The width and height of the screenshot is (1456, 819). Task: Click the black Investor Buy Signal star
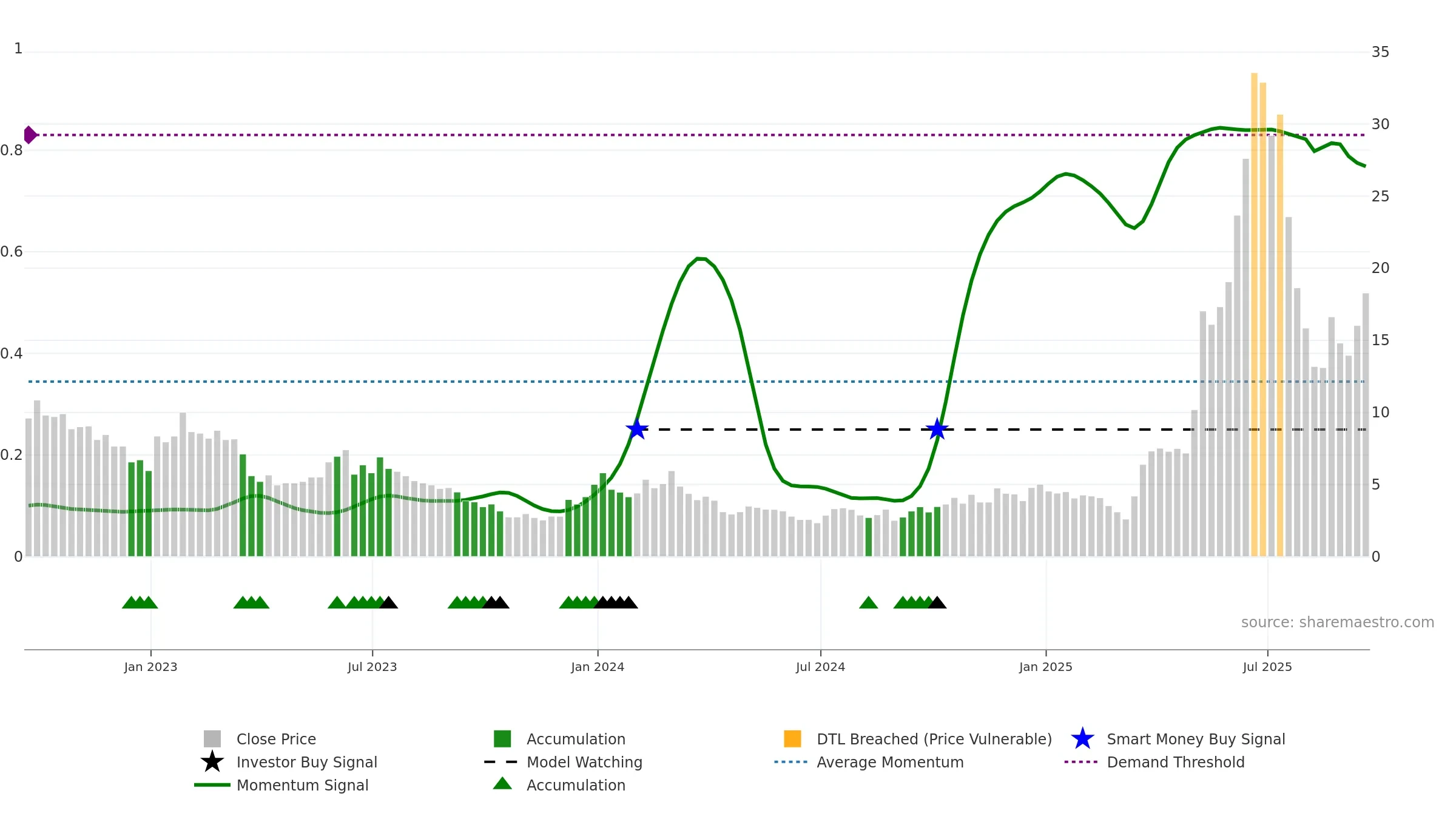[212, 761]
